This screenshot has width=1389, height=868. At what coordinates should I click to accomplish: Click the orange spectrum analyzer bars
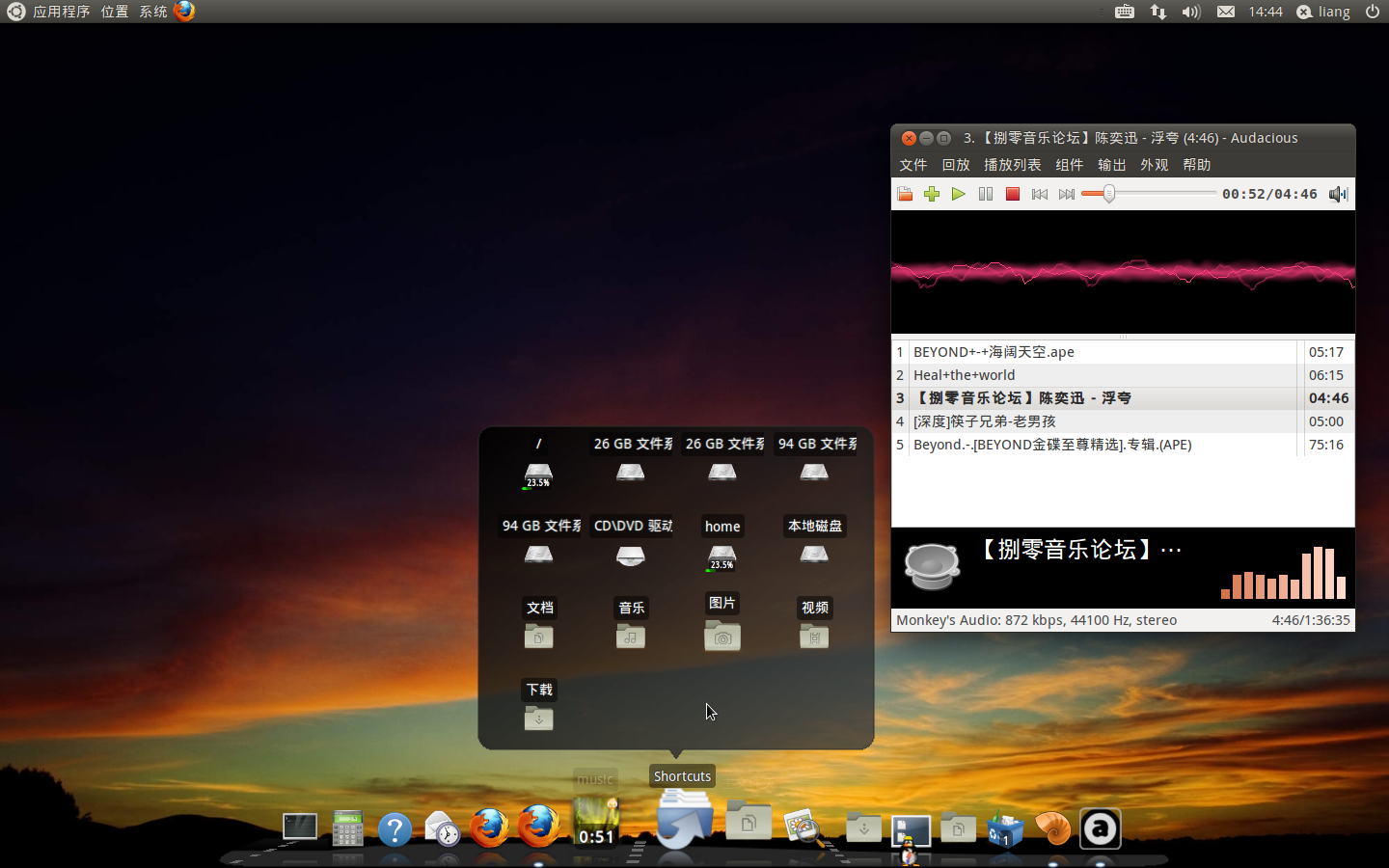pyautogui.click(x=1283, y=573)
